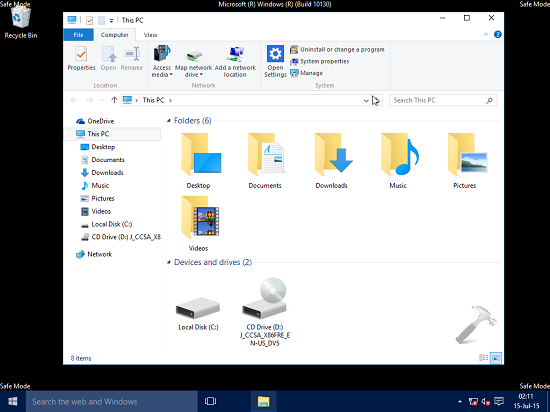Select OneDrive in navigation pane

pyautogui.click(x=95, y=121)
